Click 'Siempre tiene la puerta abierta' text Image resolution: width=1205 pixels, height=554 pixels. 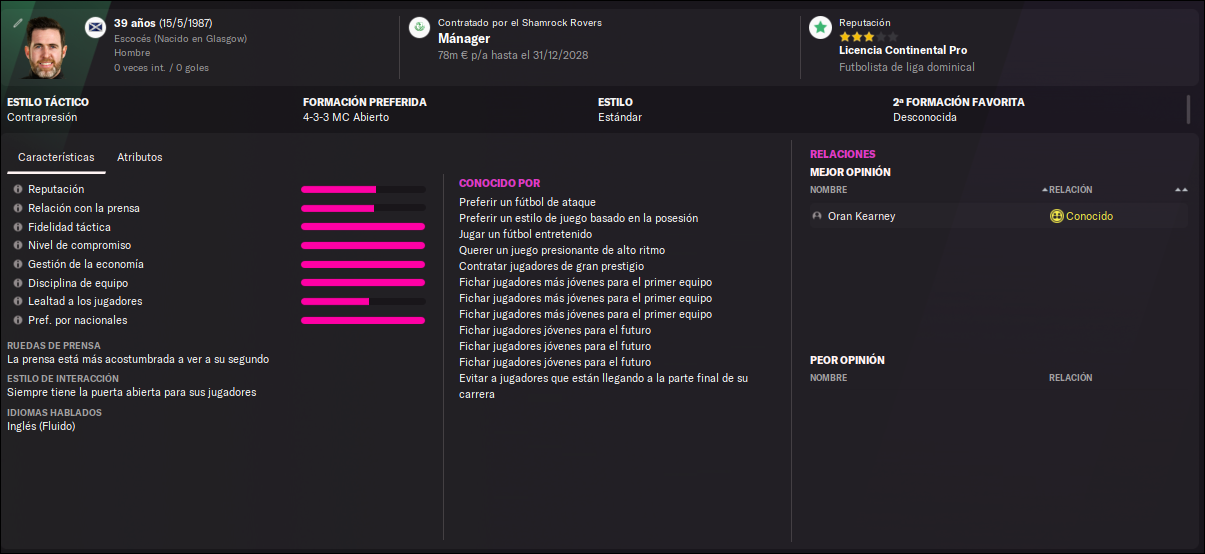[131, 392]
